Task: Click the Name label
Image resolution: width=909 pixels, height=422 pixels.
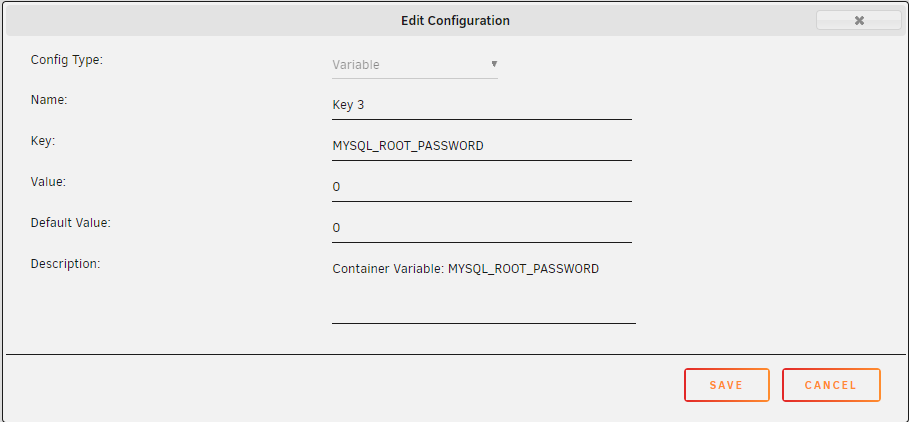Action: click(49, 100)
